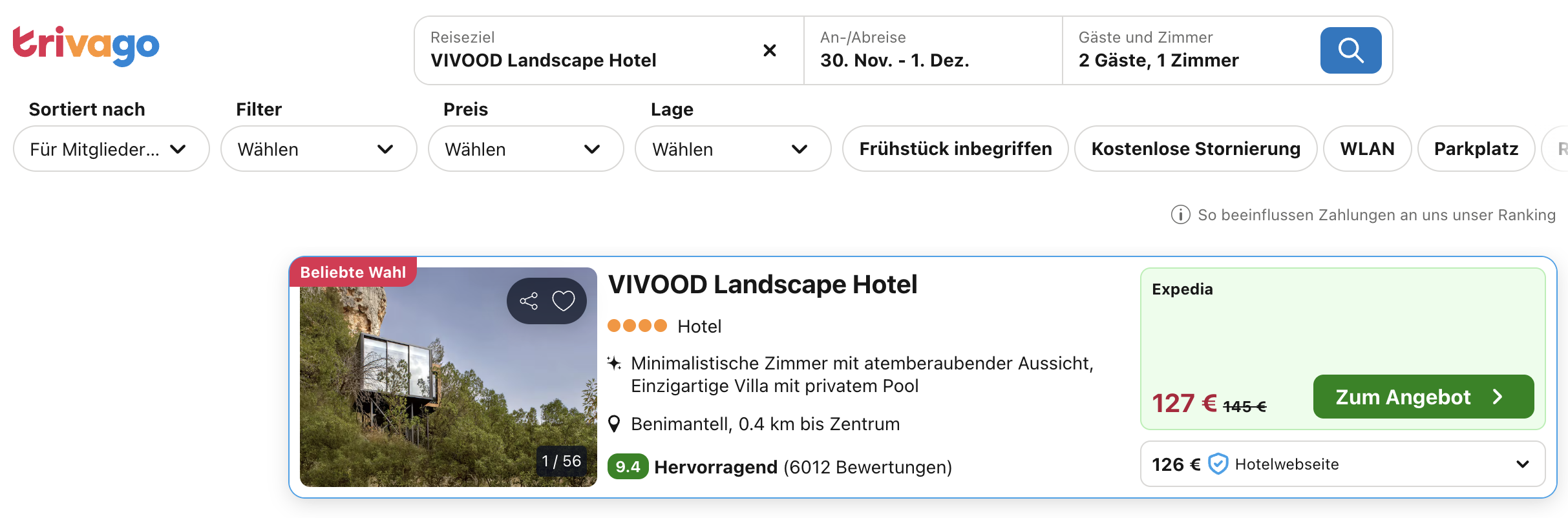Toggle the WLAN filter chip
1568x518 pixels.
click(1366, 149)
